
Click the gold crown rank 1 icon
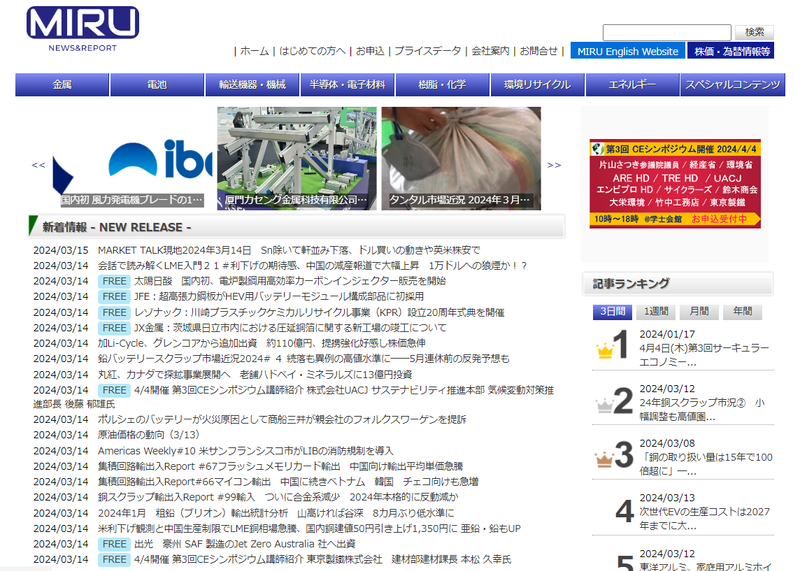[x=604, y=350]
